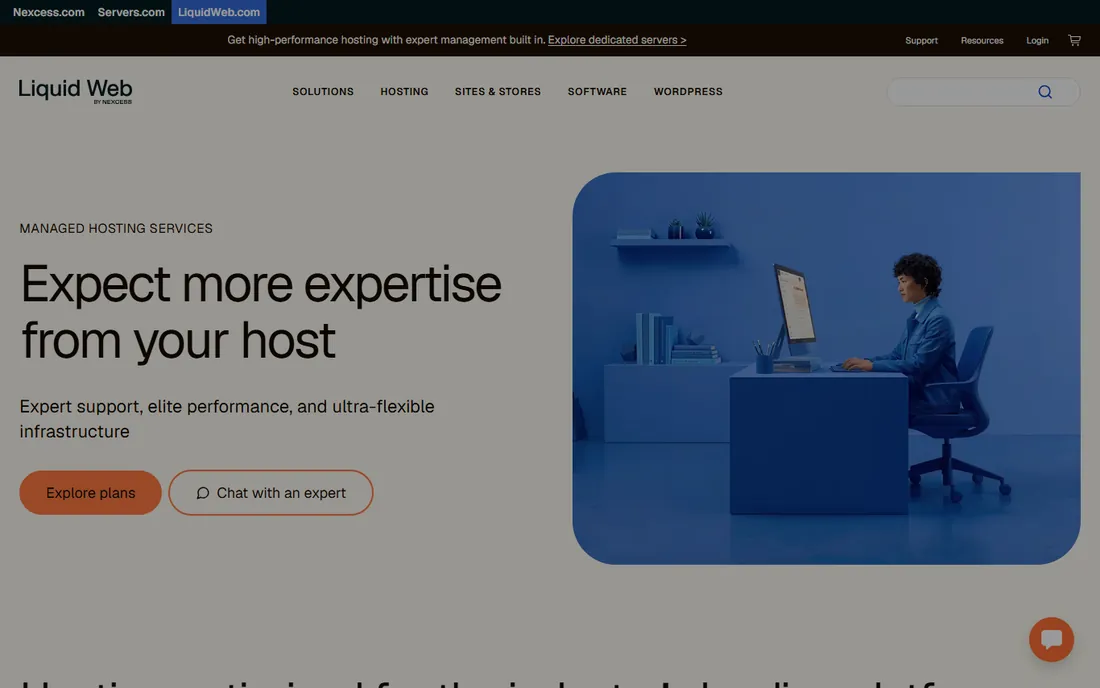The height and width of the screenshot is (688, 1100).
Task: Open the Resources link
Action: 981,41
